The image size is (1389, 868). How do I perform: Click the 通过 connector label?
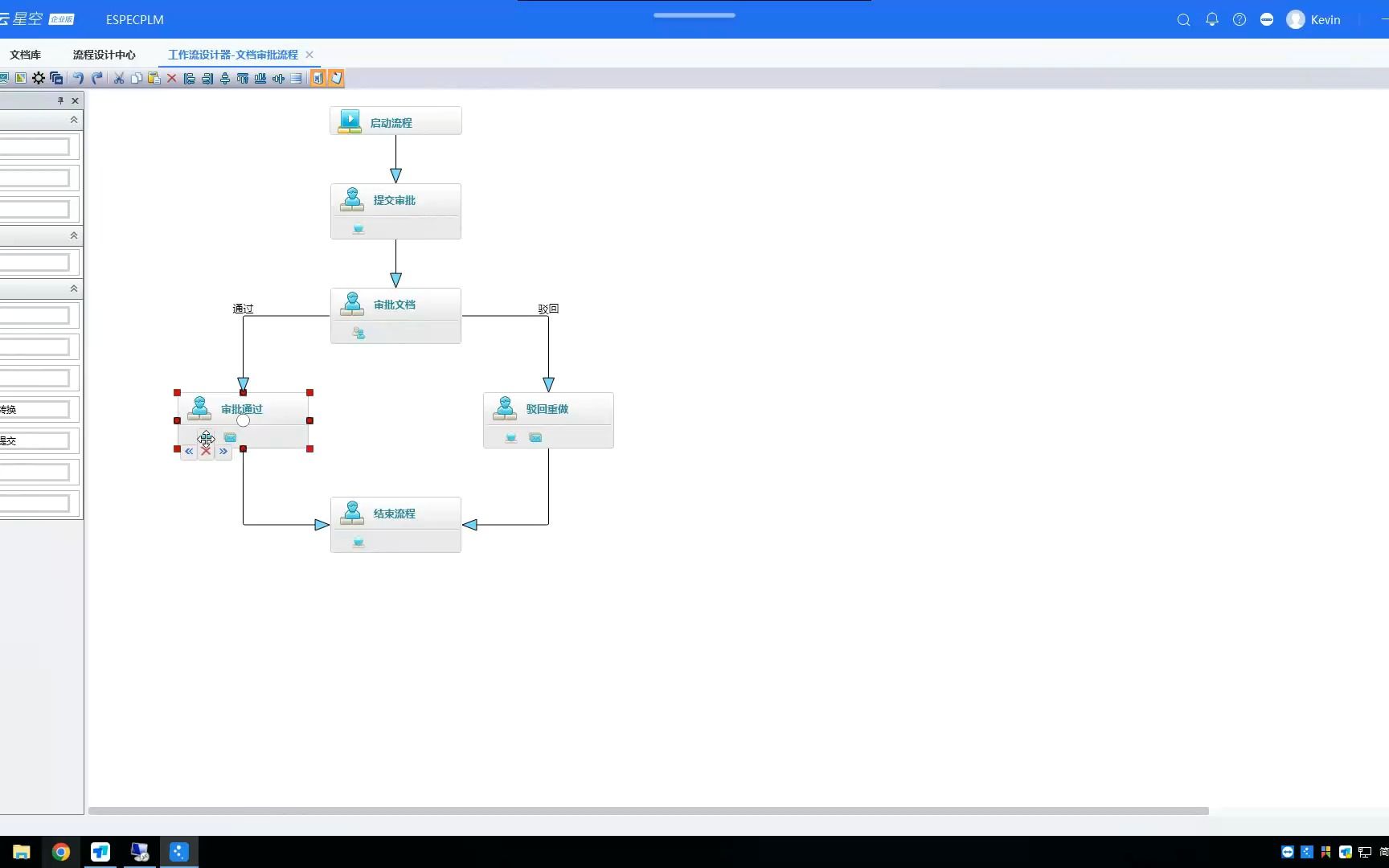(x=243, y=309)
